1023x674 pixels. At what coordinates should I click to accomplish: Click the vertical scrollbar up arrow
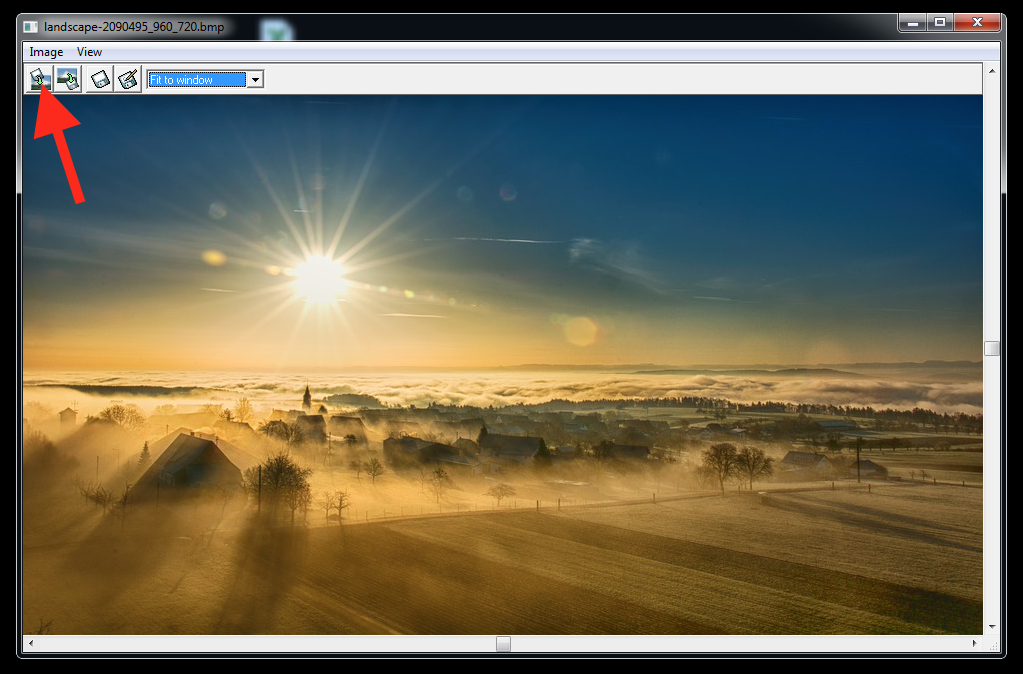[992, 70]
